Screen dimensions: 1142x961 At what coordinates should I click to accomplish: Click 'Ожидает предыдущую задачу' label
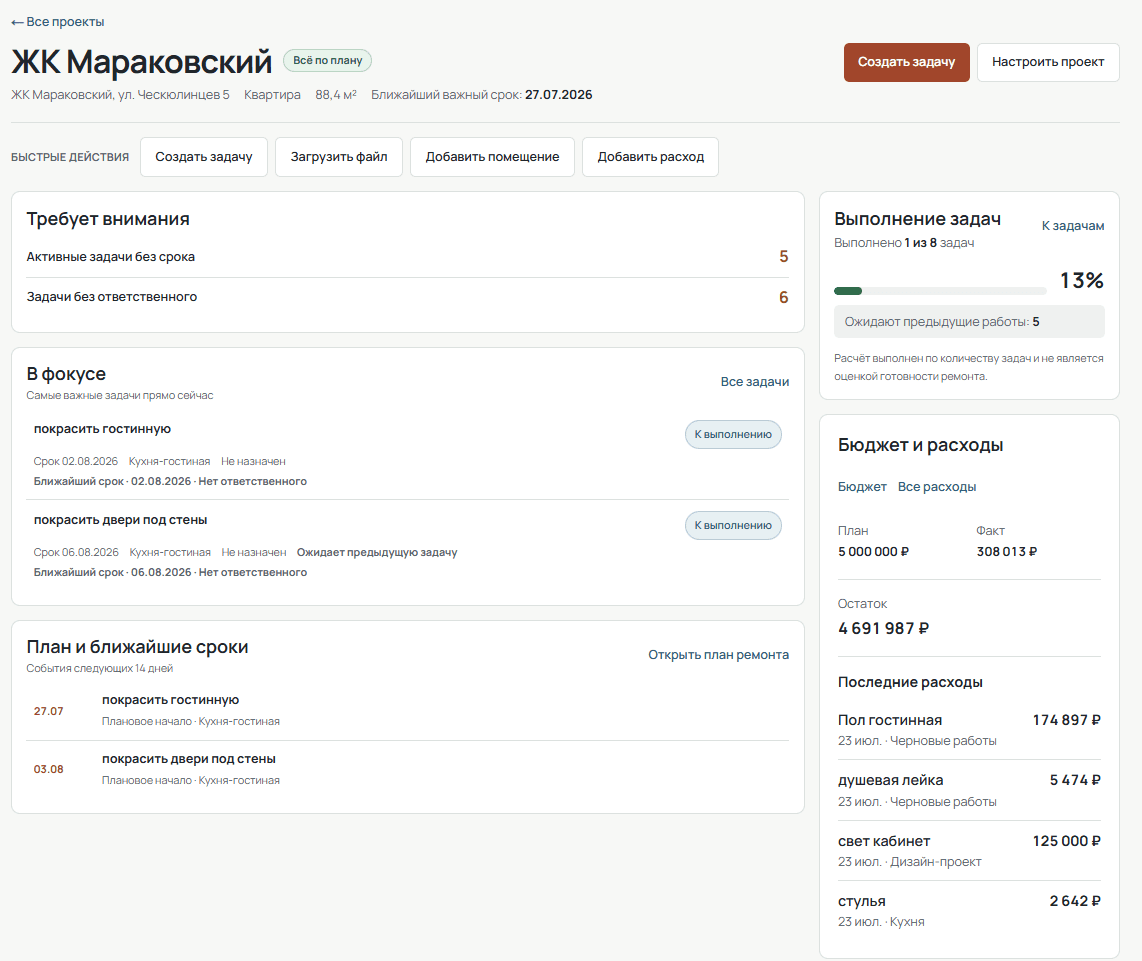[x=377, y=552]
